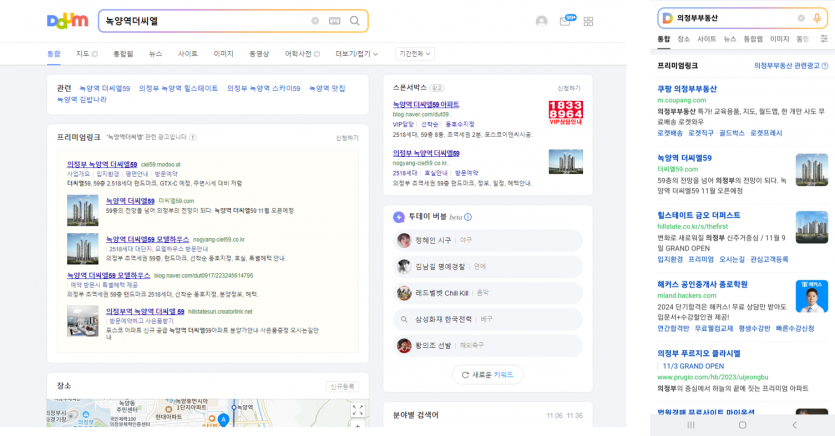Click the magnifier search icon on desktop

click(354, 21)
